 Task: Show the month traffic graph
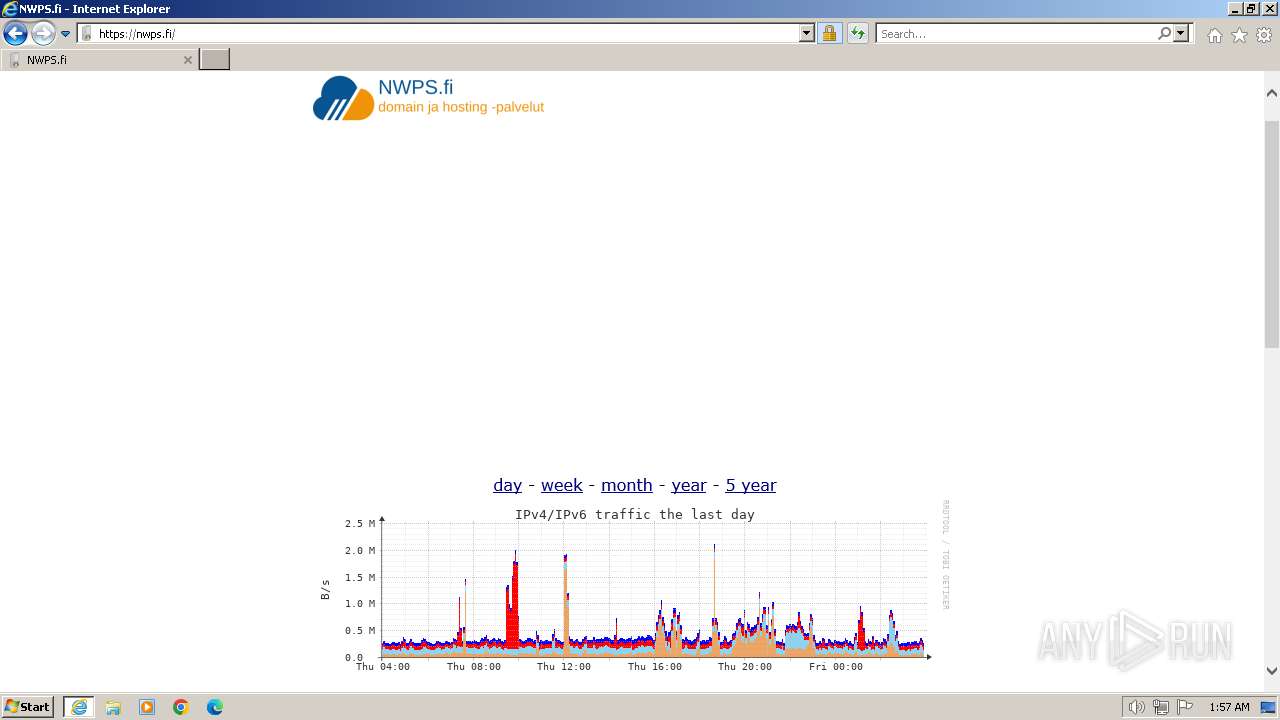[626, 485]
